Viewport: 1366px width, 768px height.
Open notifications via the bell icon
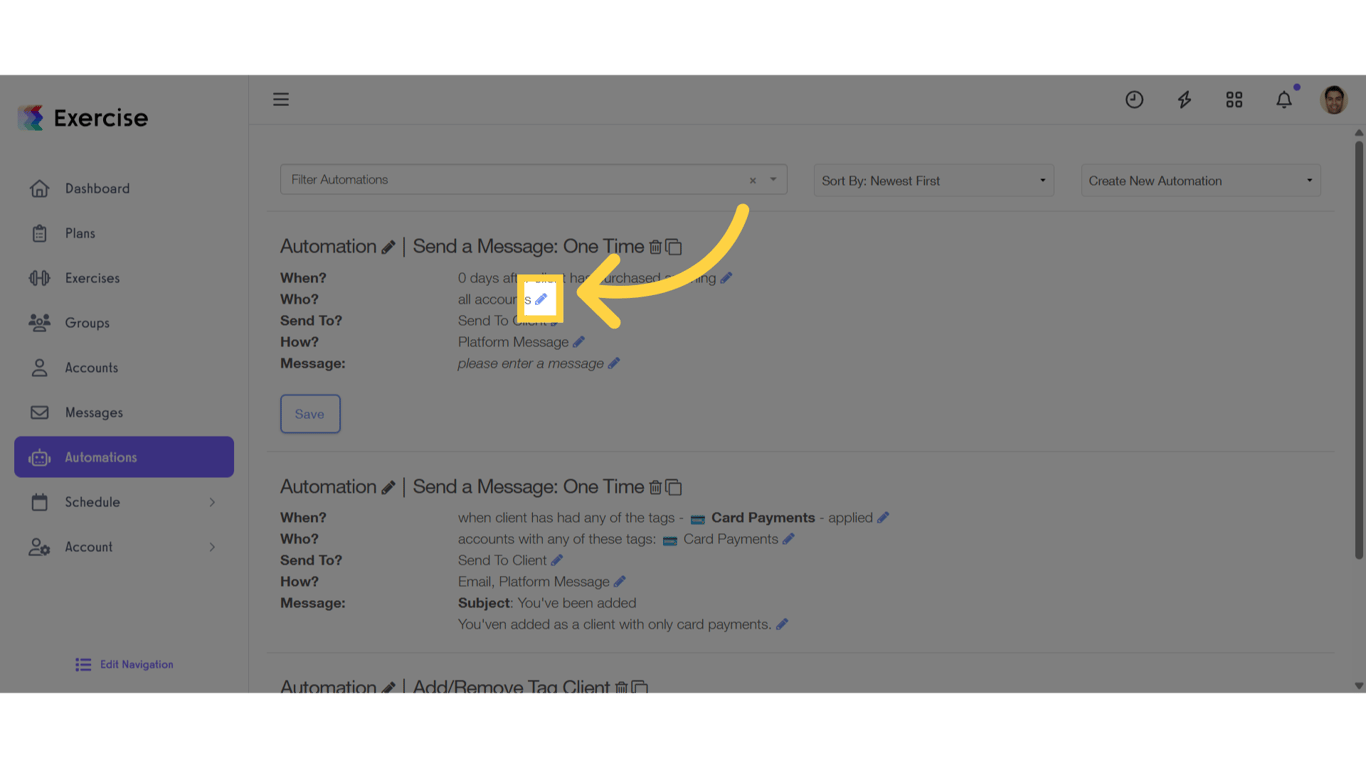(x=1284, y=99)
